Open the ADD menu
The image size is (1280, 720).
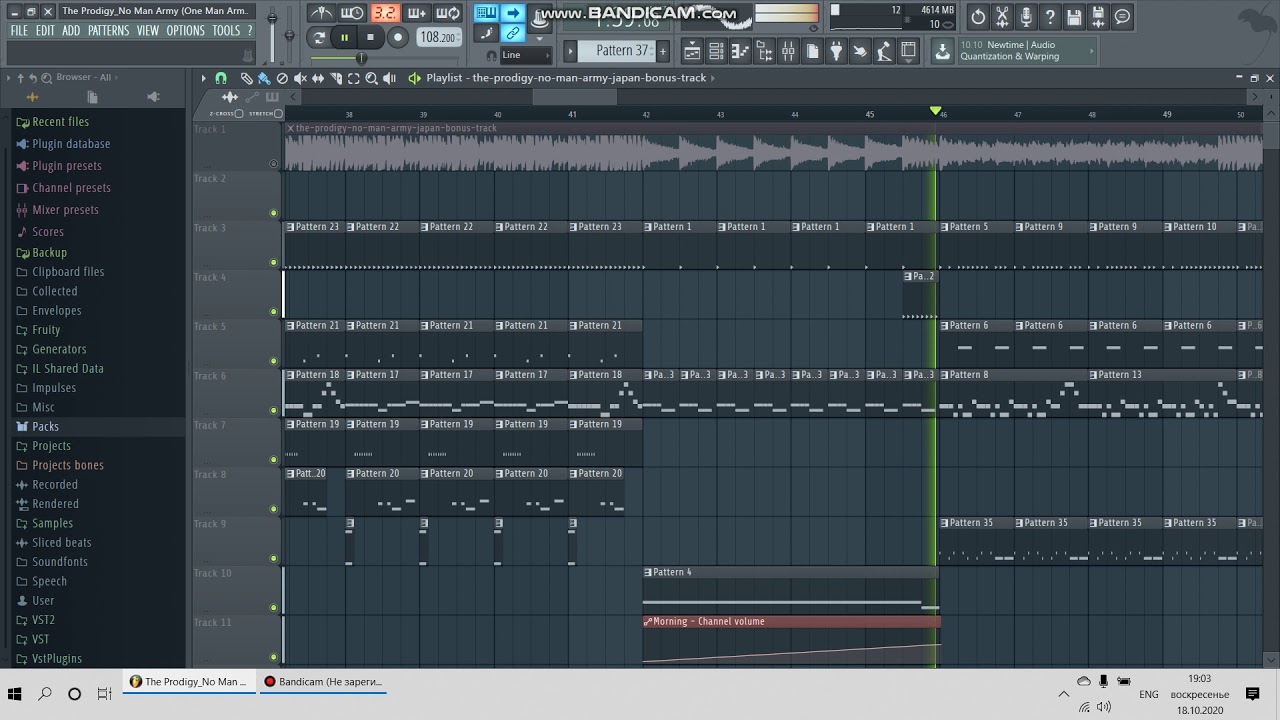coord(71,31)
